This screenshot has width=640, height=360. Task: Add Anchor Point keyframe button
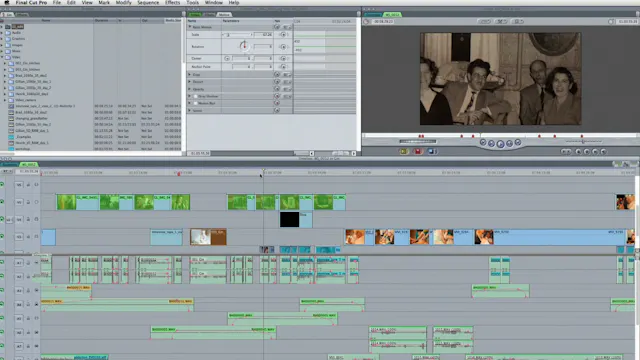point(283,66)
